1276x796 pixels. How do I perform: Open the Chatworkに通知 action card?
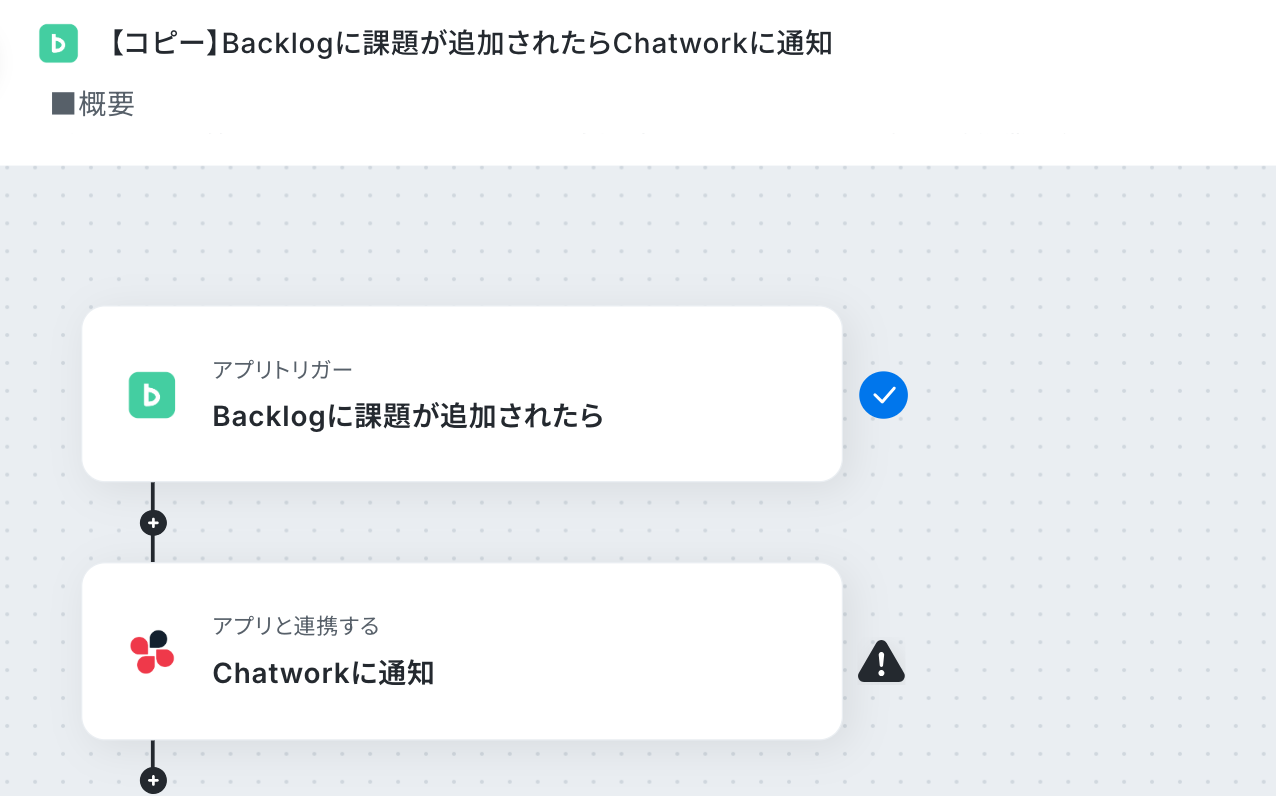point(462,651)
